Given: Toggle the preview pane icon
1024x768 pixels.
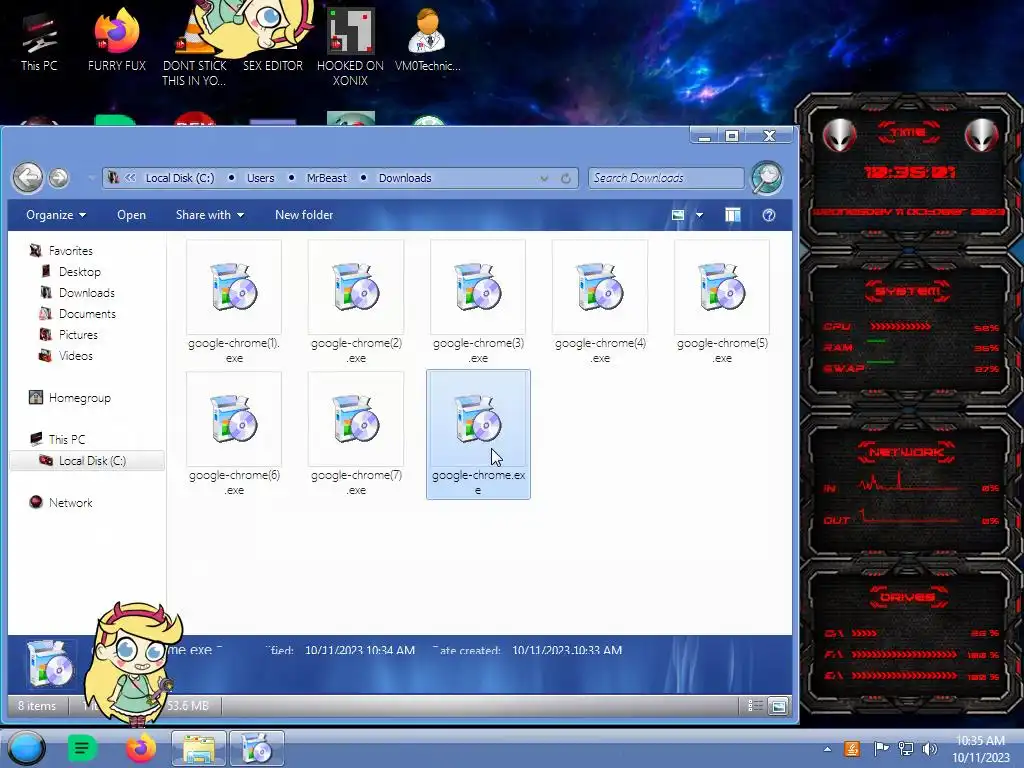Looking at the screenshot, I should [x=732, y=215].
